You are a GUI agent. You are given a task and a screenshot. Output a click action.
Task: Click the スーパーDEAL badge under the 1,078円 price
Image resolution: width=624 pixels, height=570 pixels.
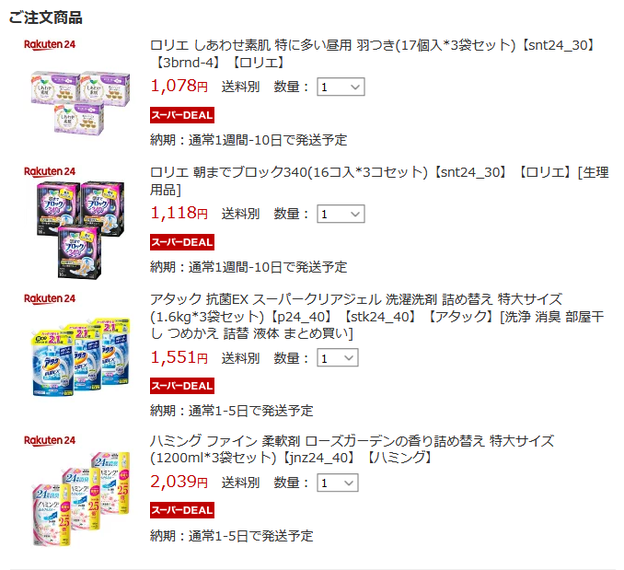(182, 115)
